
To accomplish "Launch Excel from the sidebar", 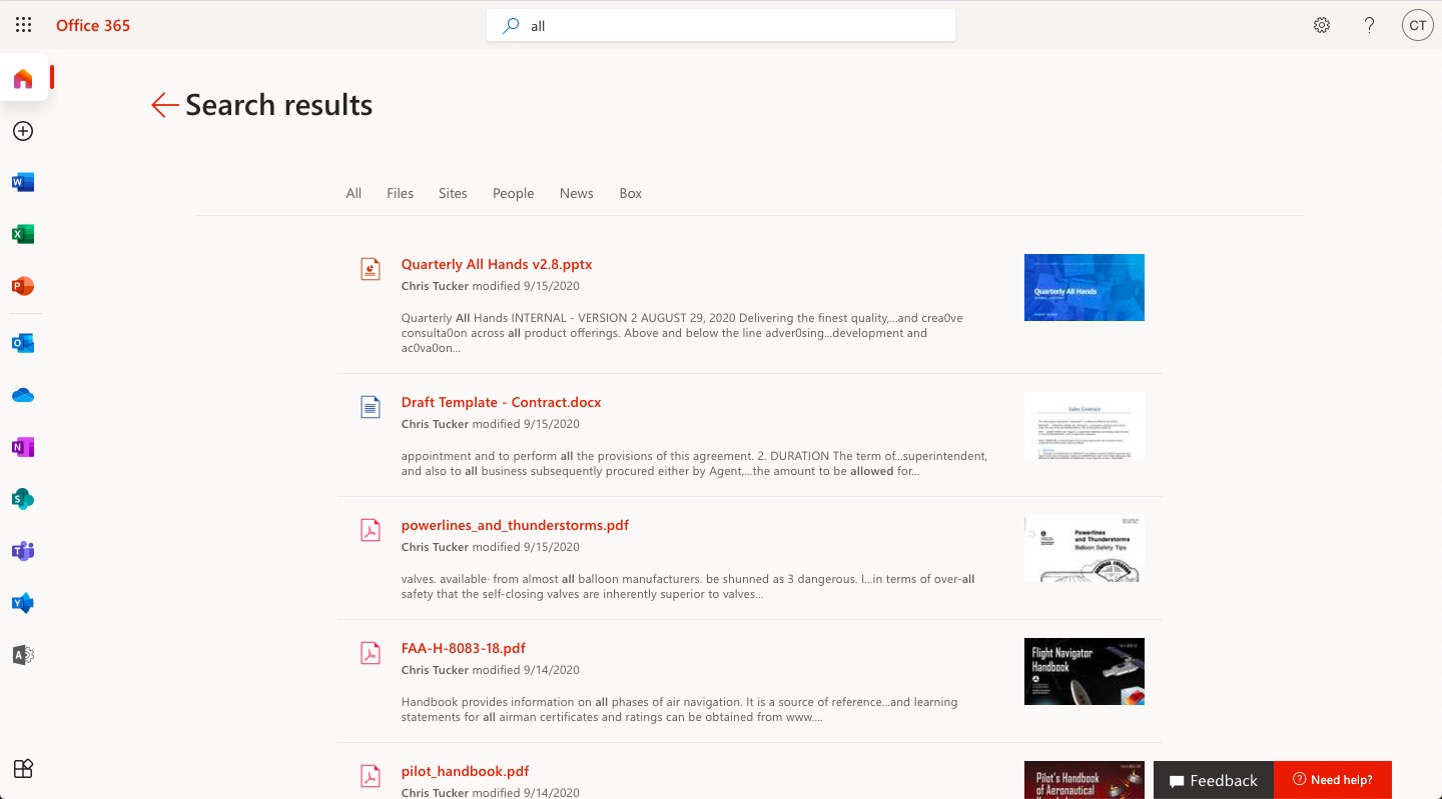I will click(x=23, y=234).
